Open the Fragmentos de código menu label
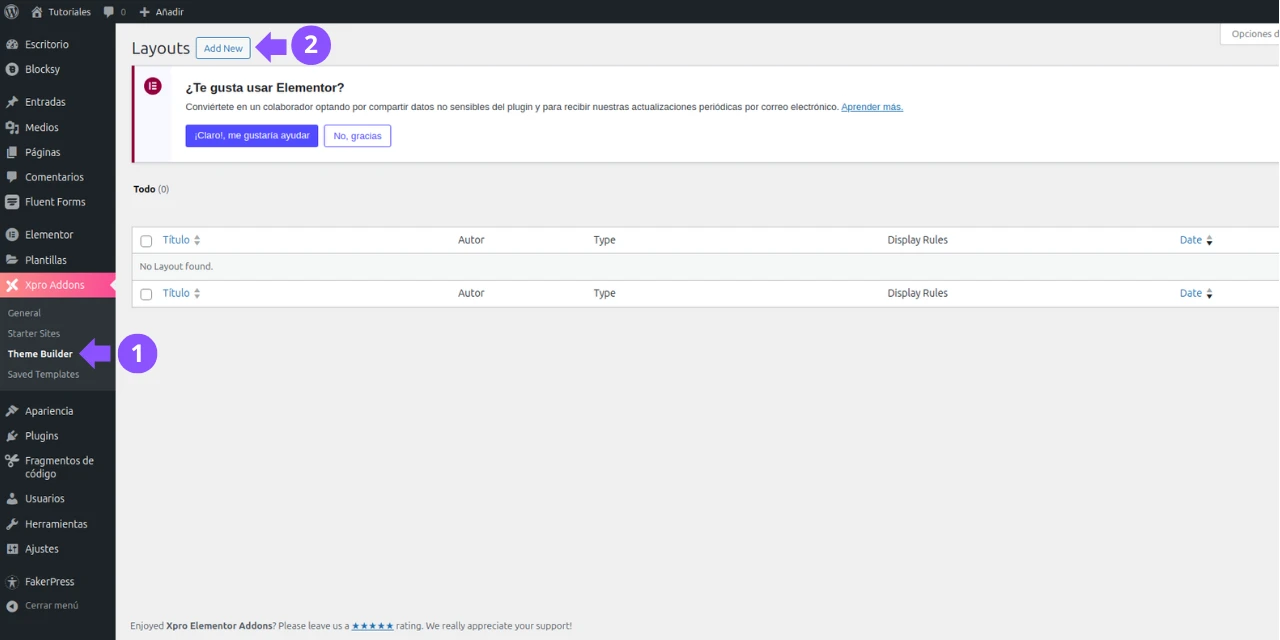 coord(59,467)
